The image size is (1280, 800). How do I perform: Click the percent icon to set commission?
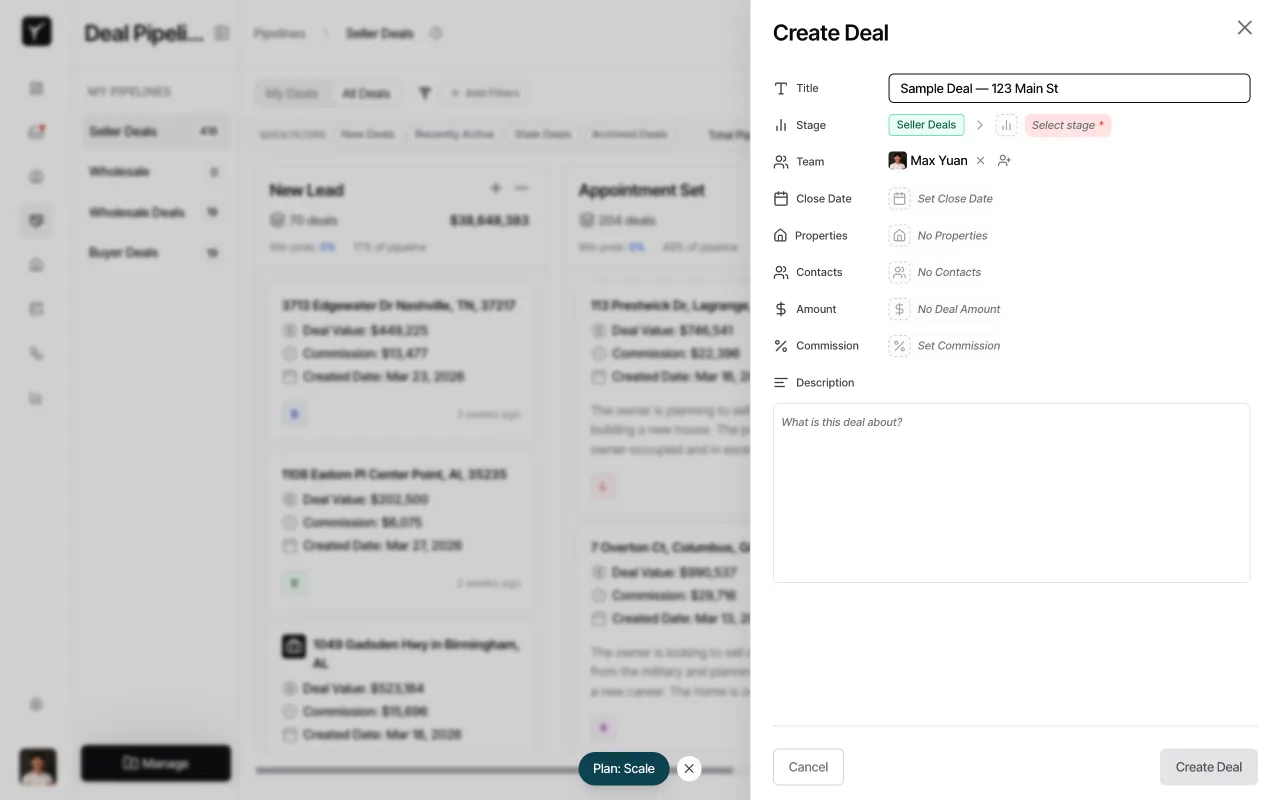tap(899, 345)
